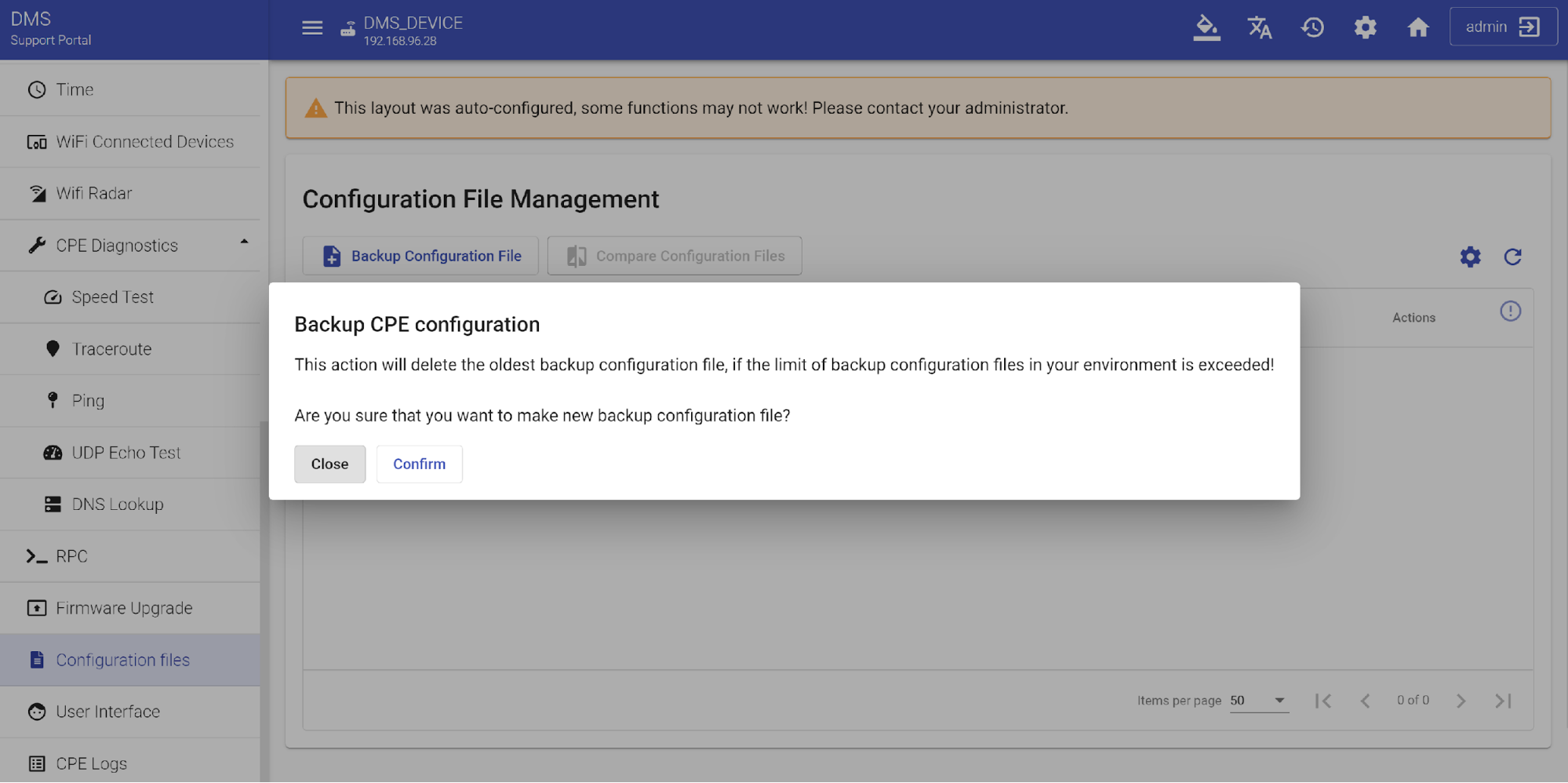
Task: Open settings gear in top bar
Action: [1365, 28]
